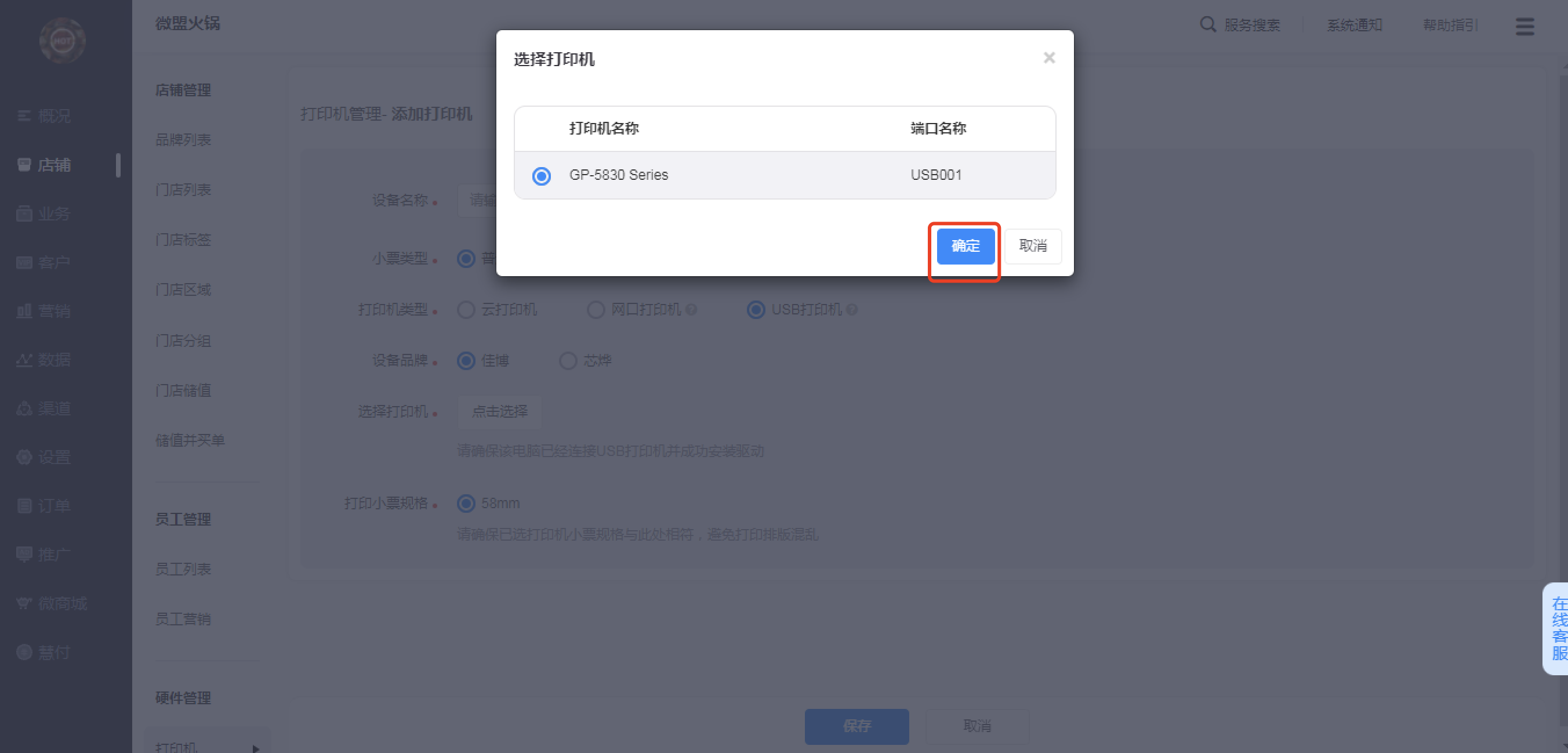Click the 网口打印机 help question icon
1568x753 pixels.
tap(691, 310)
